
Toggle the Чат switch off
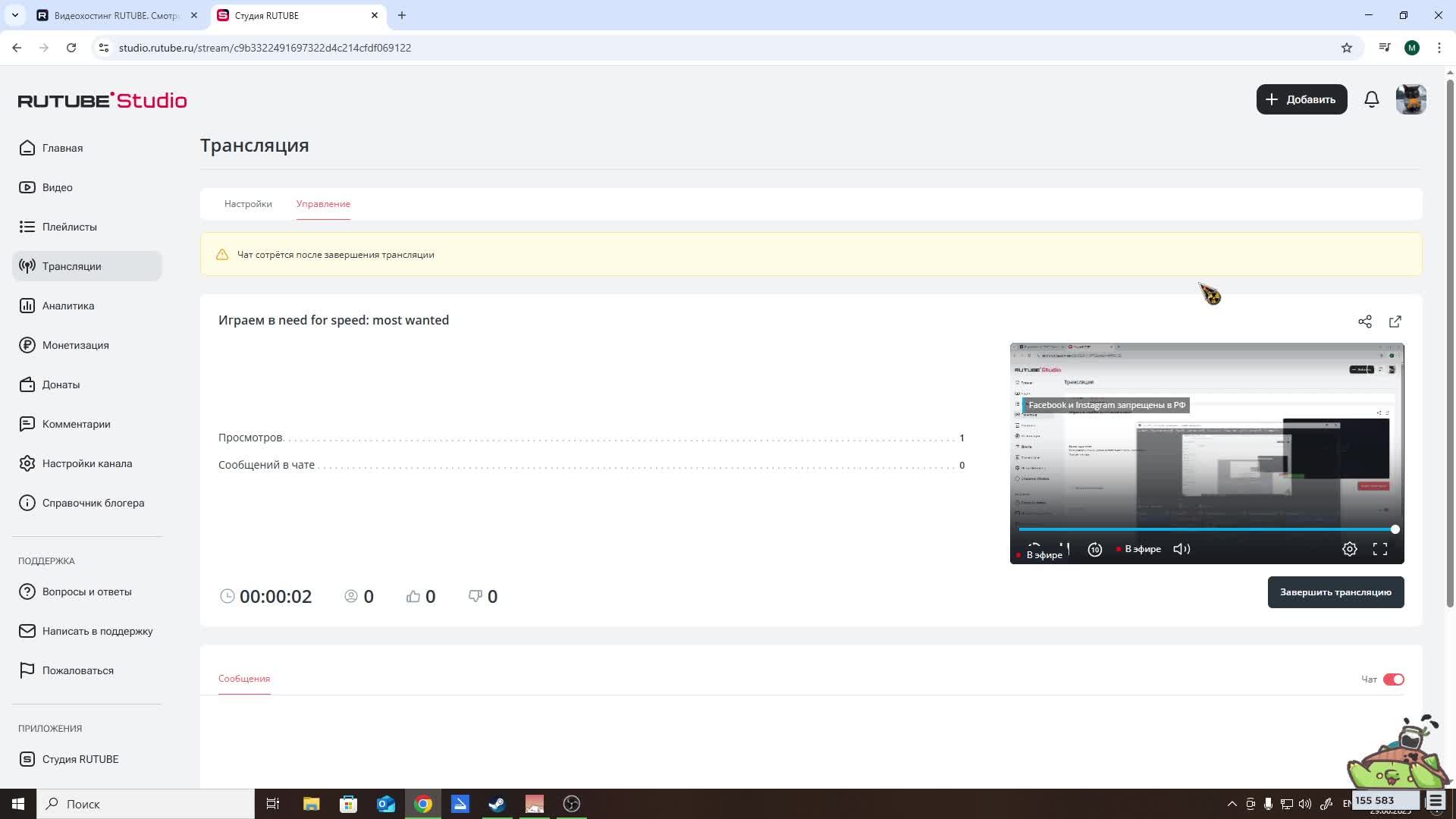(1394, 679)
